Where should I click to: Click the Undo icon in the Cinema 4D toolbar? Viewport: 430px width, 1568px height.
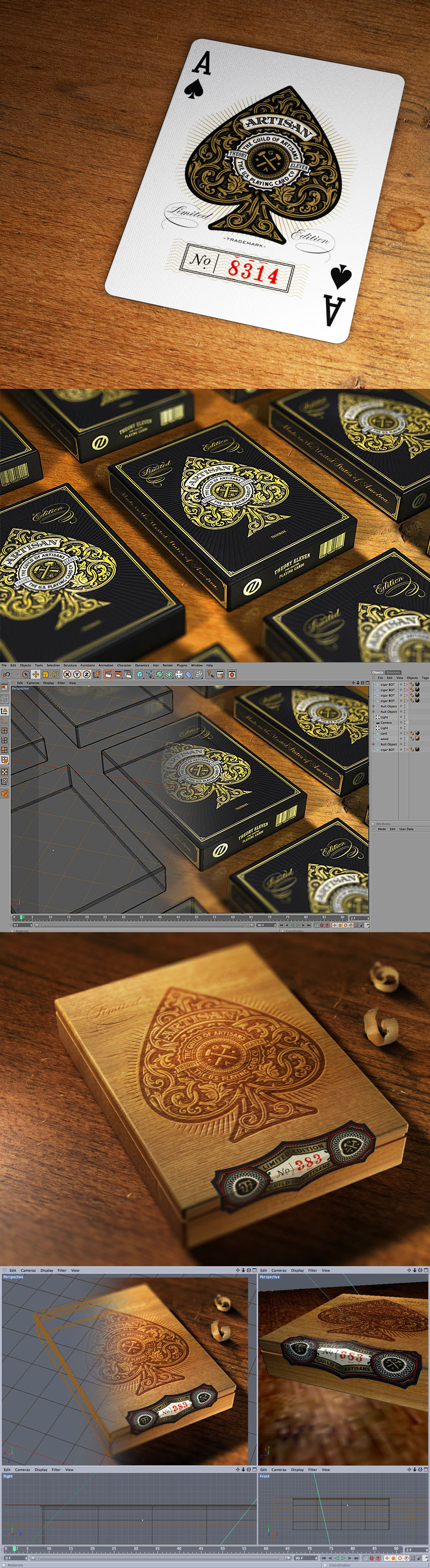(6, 674)
